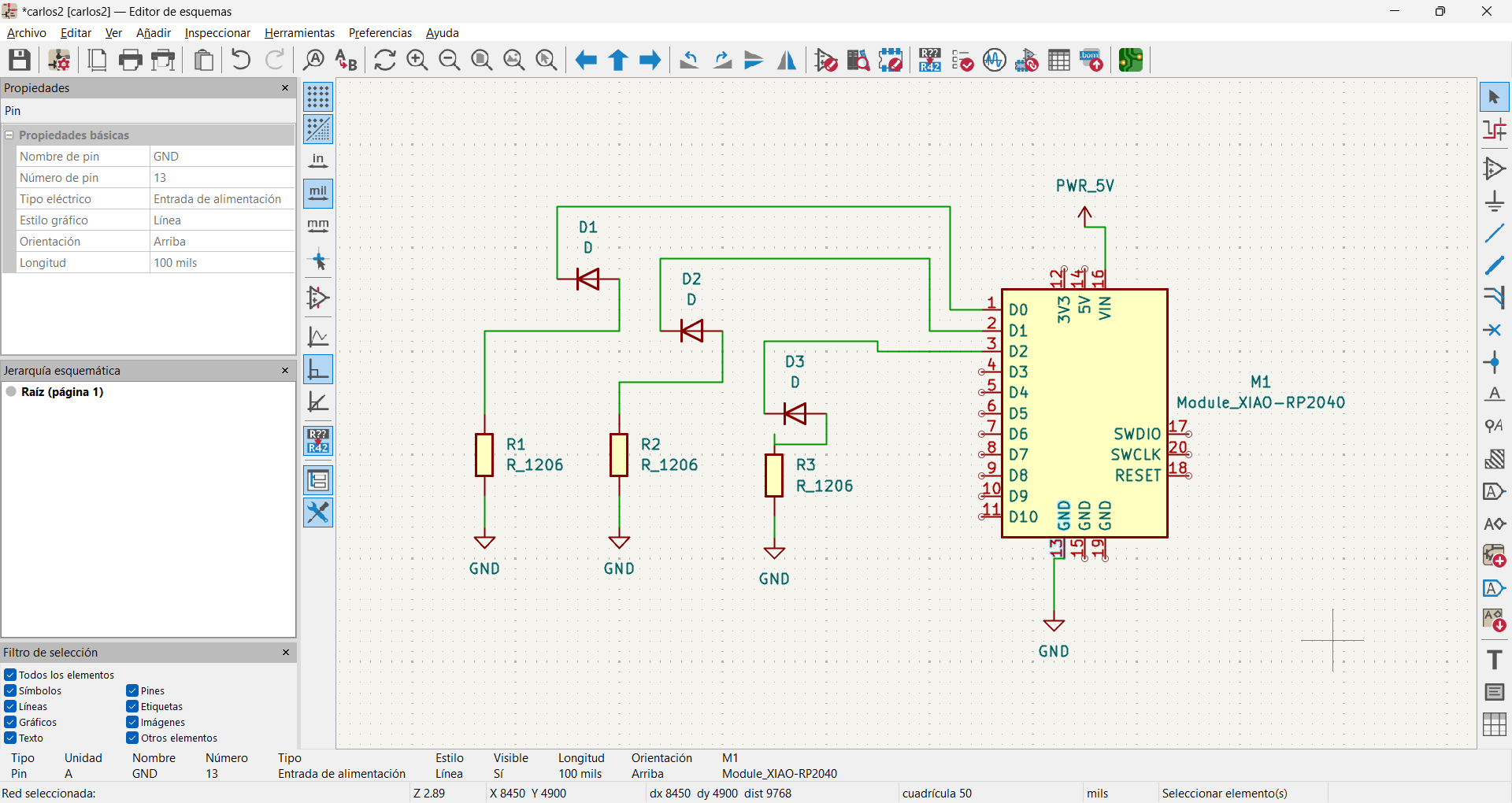Toggle grid visibility in the left toolbar
Screen dimensions: 1512x803
pos(318,97)
